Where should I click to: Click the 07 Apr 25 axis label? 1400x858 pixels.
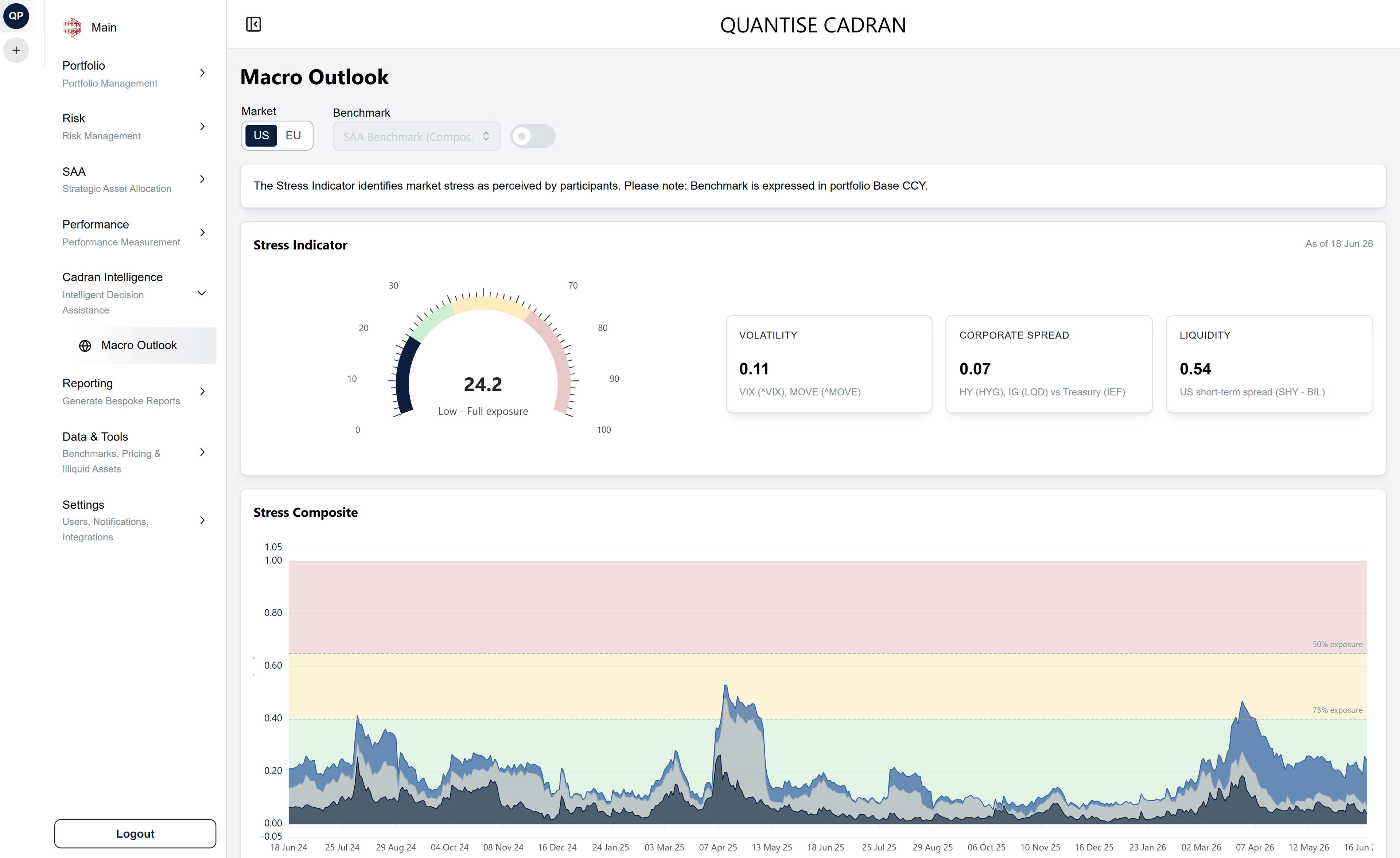(x=717, y=847)
